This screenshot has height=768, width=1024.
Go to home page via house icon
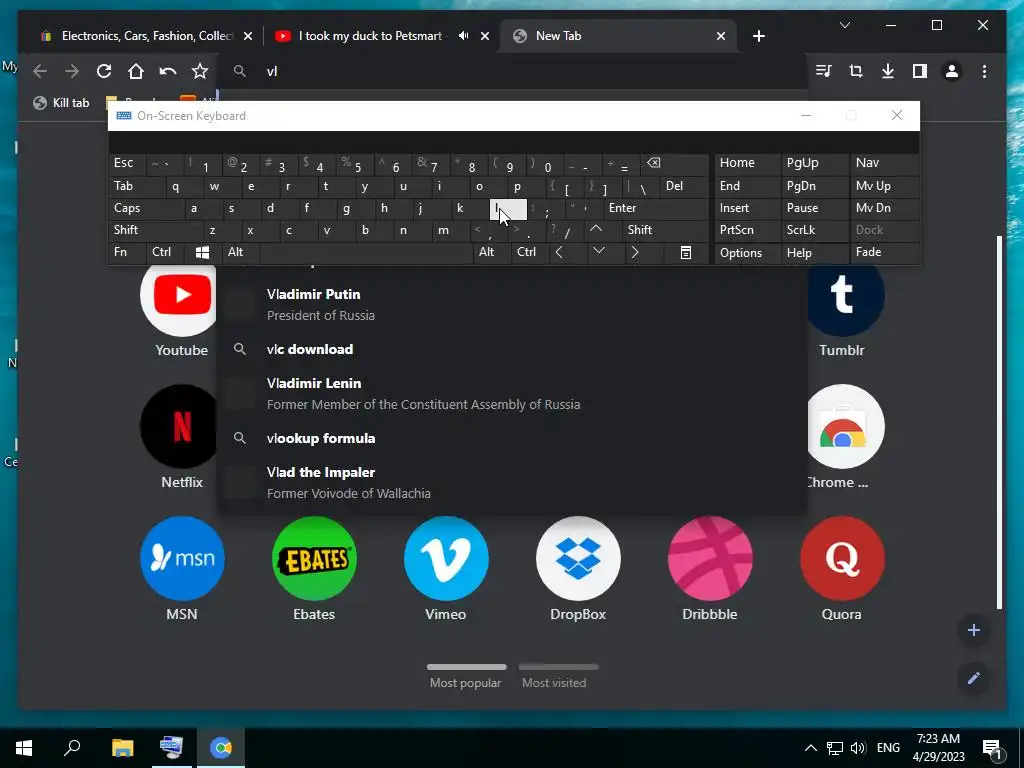(136, 71)
